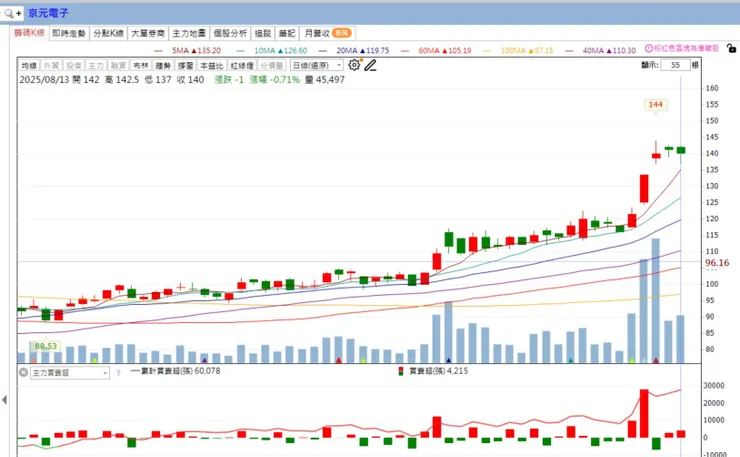
Task: Click the 累計買賣超(張) 60,078 legend
Action: click(x=176, y=371)
